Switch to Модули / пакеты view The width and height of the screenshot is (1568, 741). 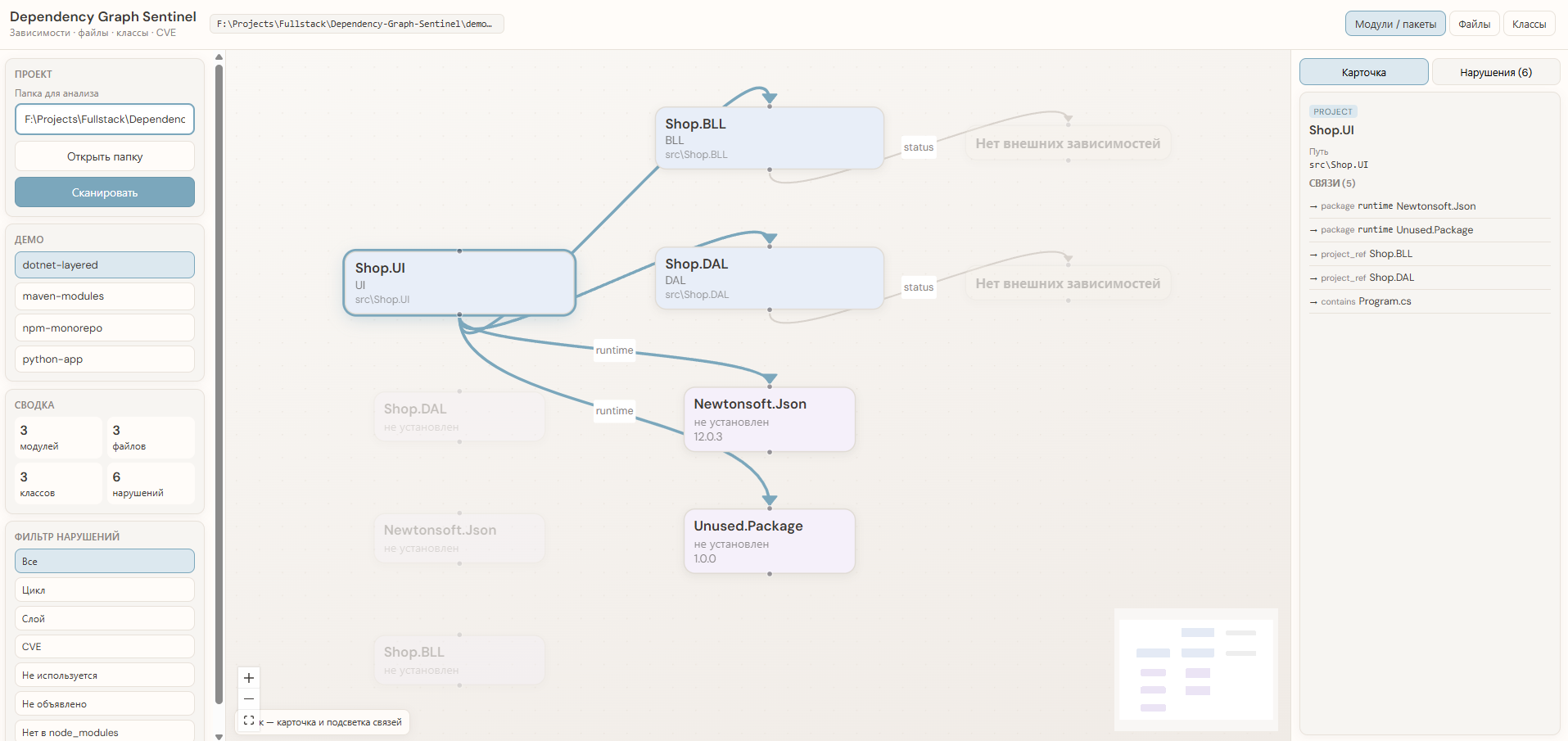coord(1395,24)
